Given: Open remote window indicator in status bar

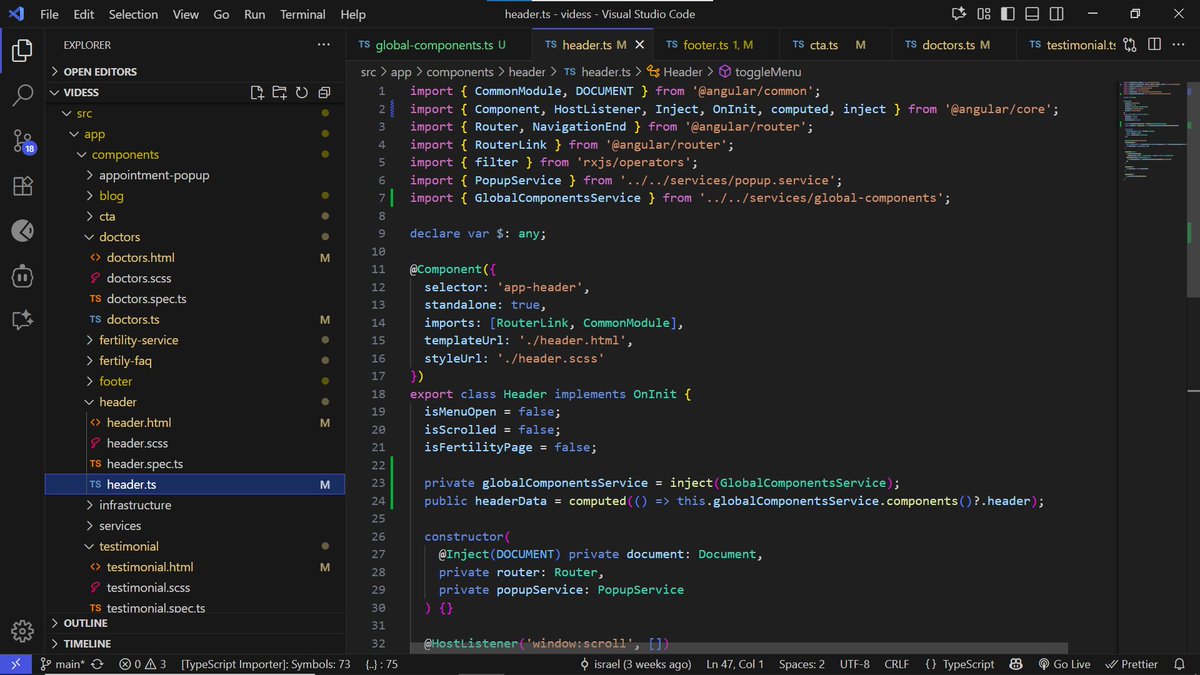Looking at the screenshot, I should coord(16,664).
